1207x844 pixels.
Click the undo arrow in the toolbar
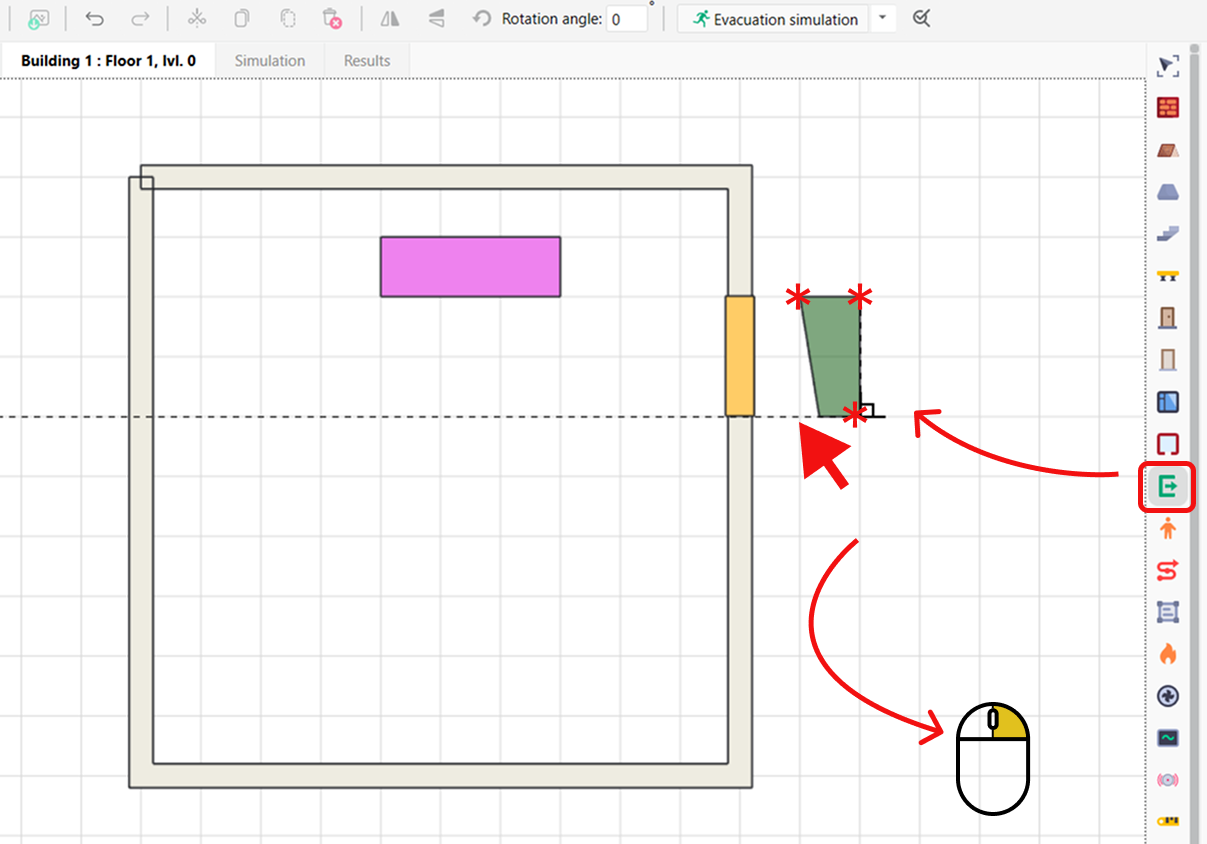[93, 18]
